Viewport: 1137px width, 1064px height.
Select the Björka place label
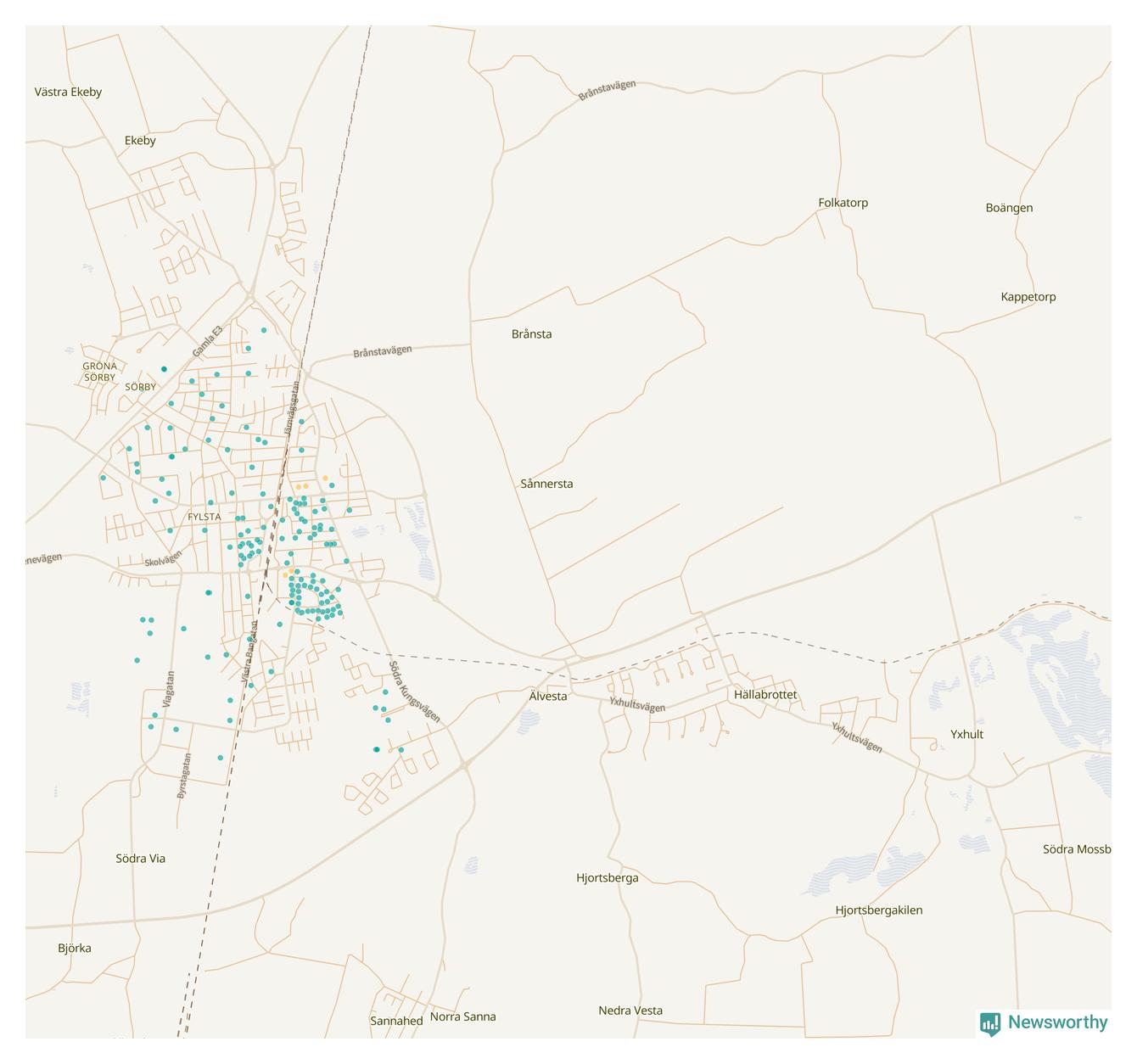click(x=75, y=949)
